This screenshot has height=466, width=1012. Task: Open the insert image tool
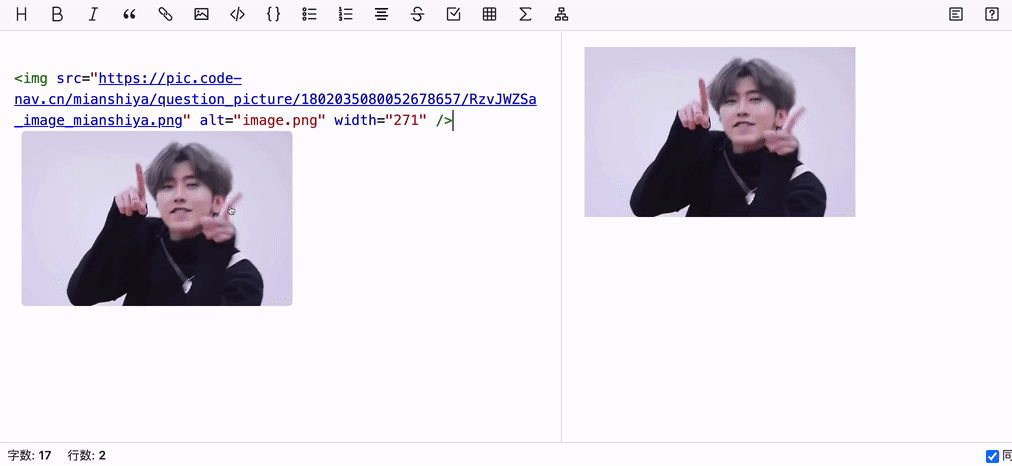pyautogui.click(x=201, y=14)
